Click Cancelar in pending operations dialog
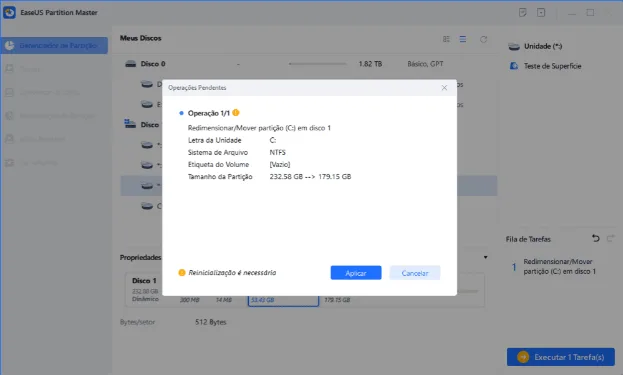 tap(415, 273)
